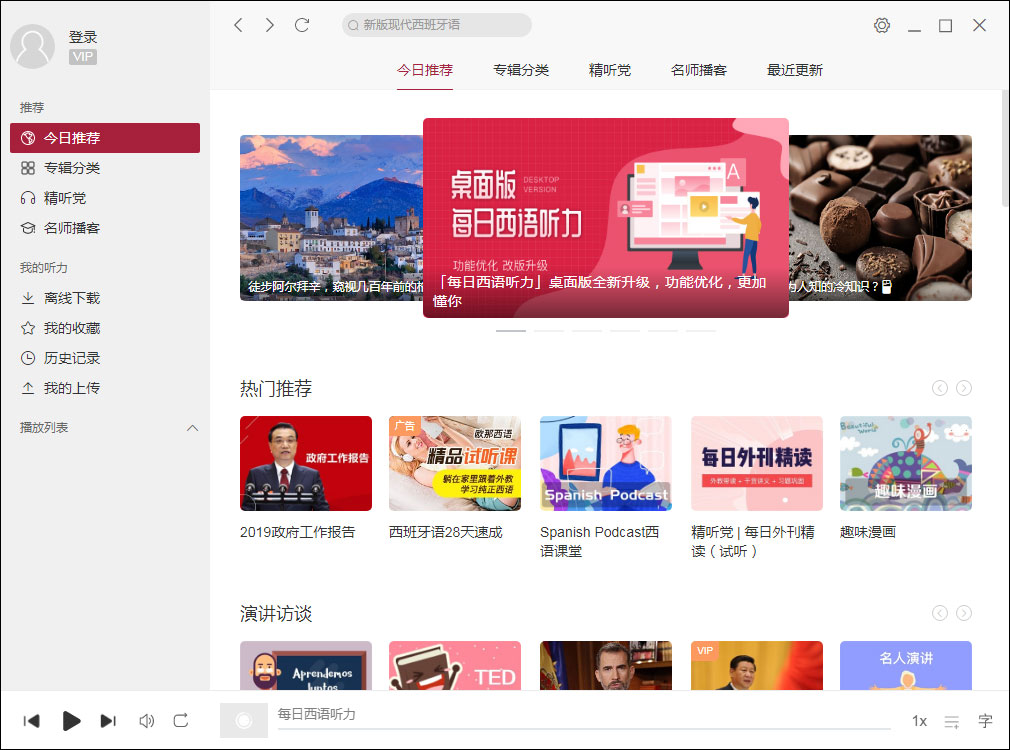Mute the volume with the speaker icon
Viewport: 1010px width, 750px height.
point(146,721)
